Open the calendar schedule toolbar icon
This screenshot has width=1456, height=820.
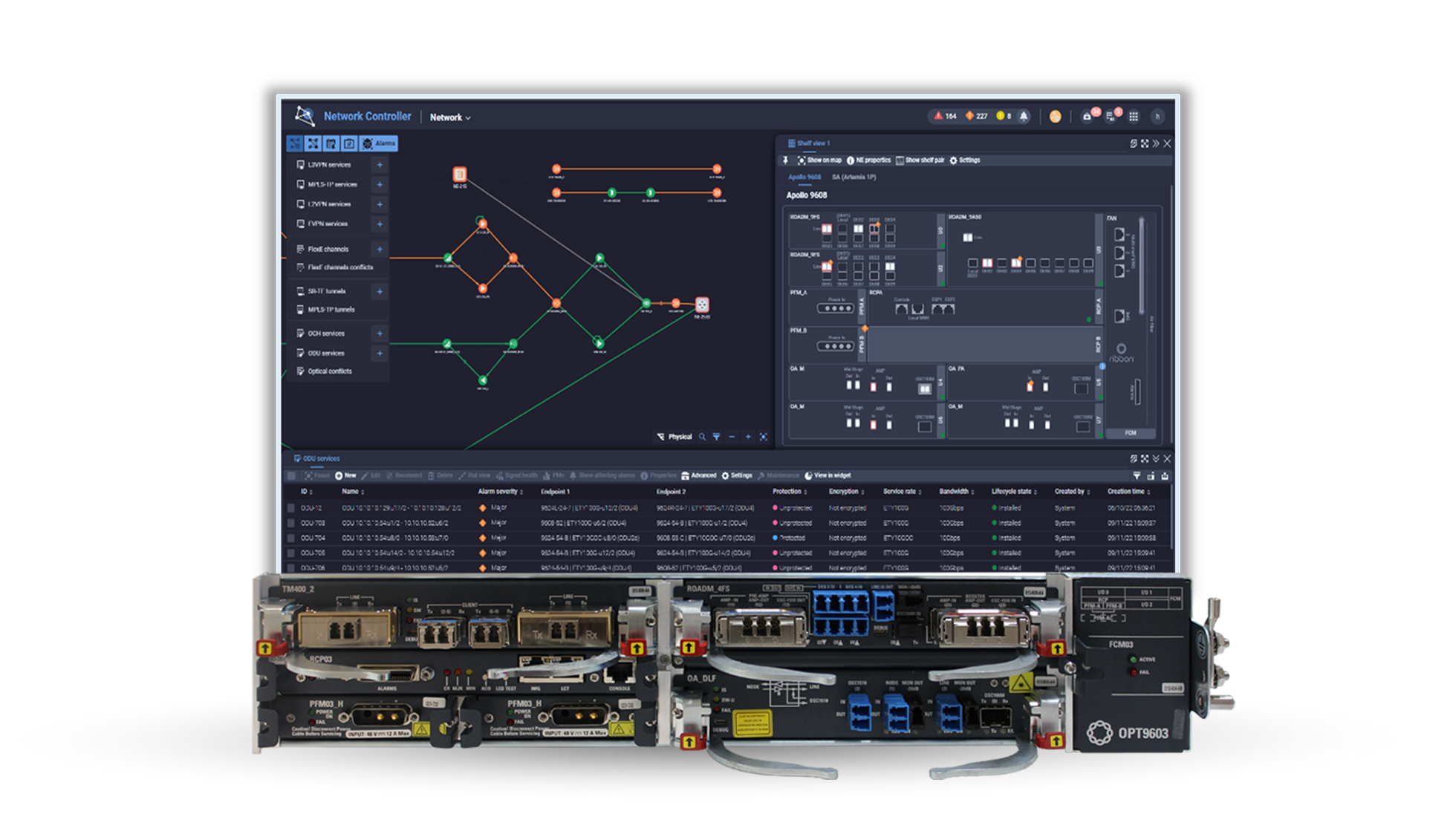tap(331, 143)
